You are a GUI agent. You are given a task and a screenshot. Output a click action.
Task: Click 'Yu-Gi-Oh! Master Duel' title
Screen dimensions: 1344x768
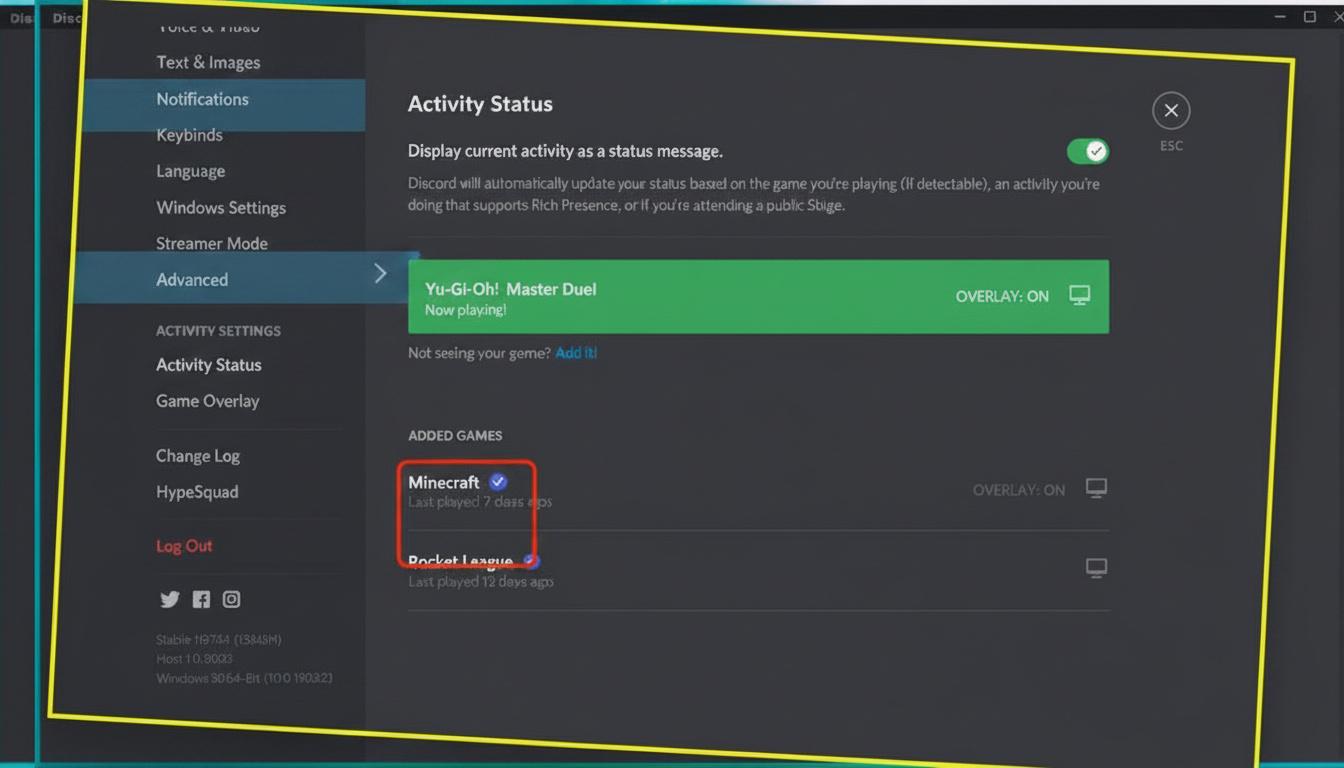click(x=510, y=289)
